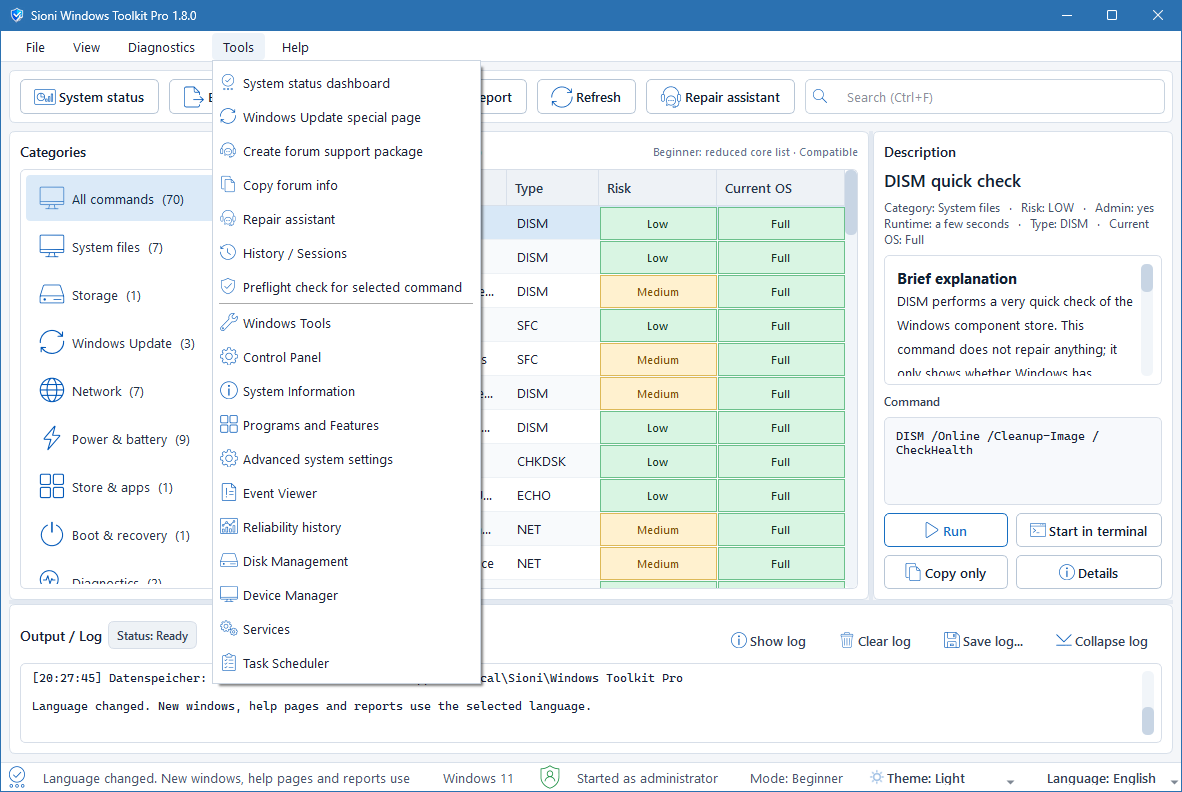
Task: Click the Refresh toolbar button
Action: (586, 96)
